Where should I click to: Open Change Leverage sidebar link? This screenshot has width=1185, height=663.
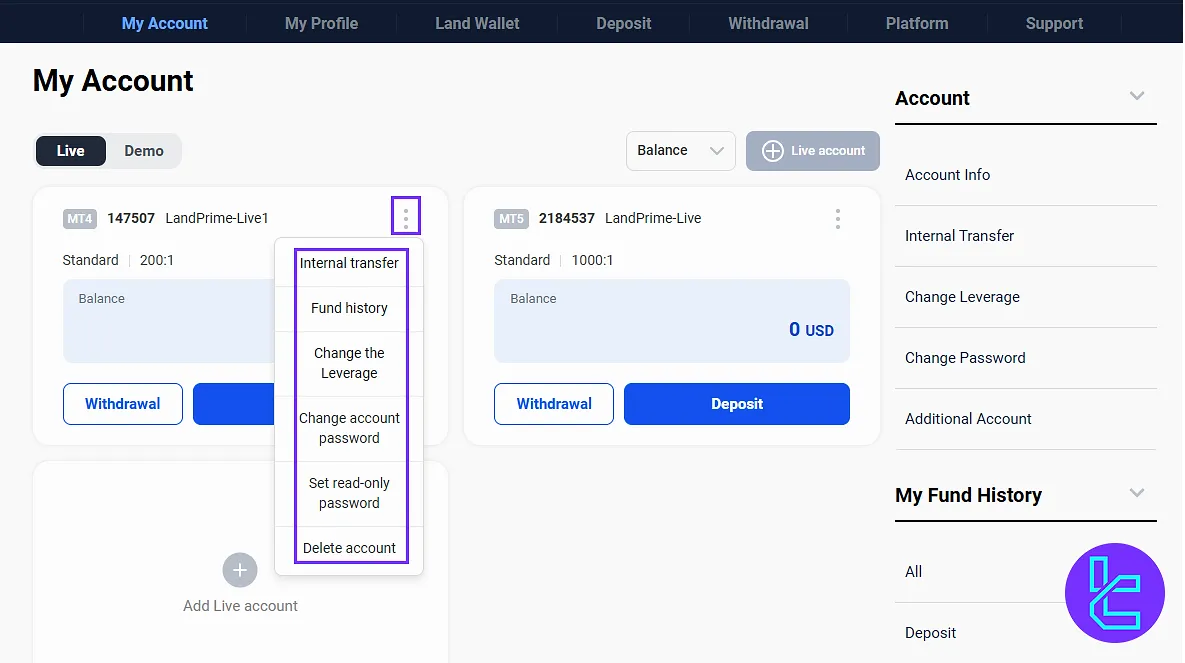pyautogui.click(x=962, y=297)
